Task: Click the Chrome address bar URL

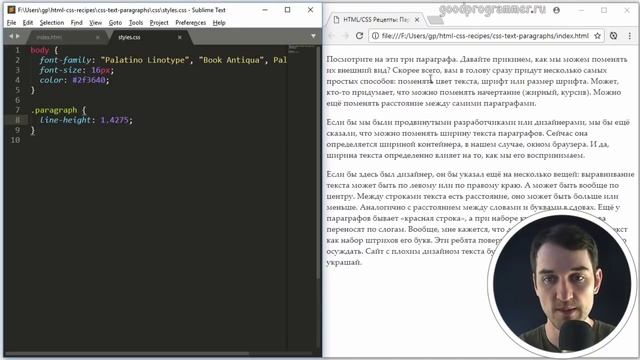Action: coord(485,36)
